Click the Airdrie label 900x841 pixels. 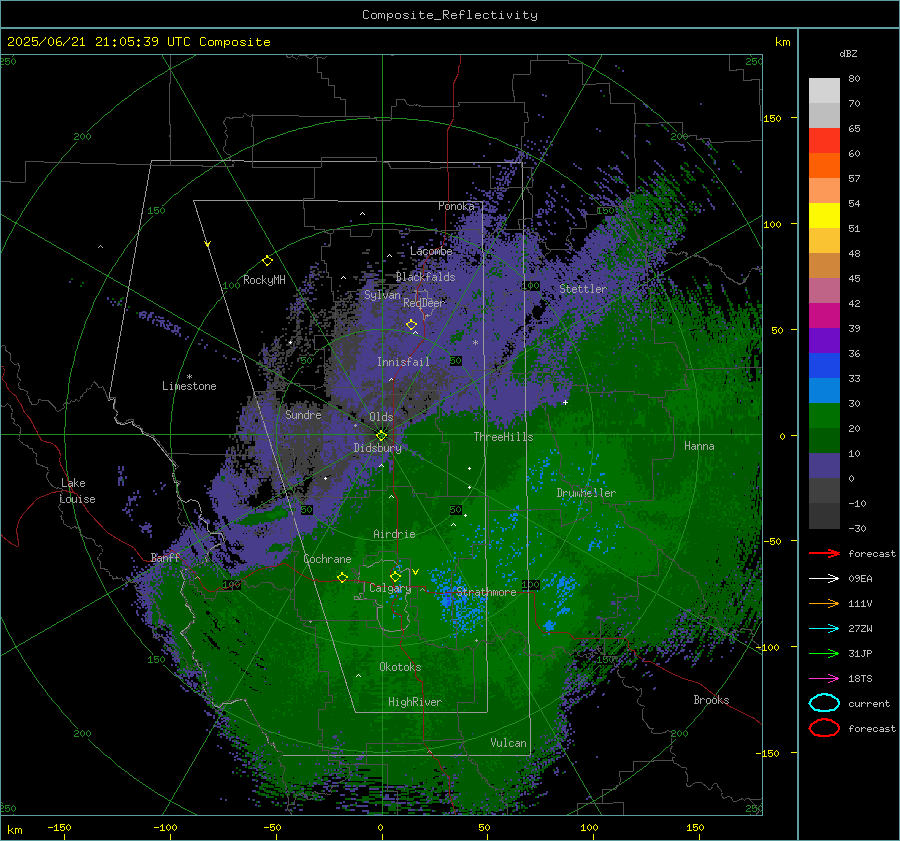point(394,534)
